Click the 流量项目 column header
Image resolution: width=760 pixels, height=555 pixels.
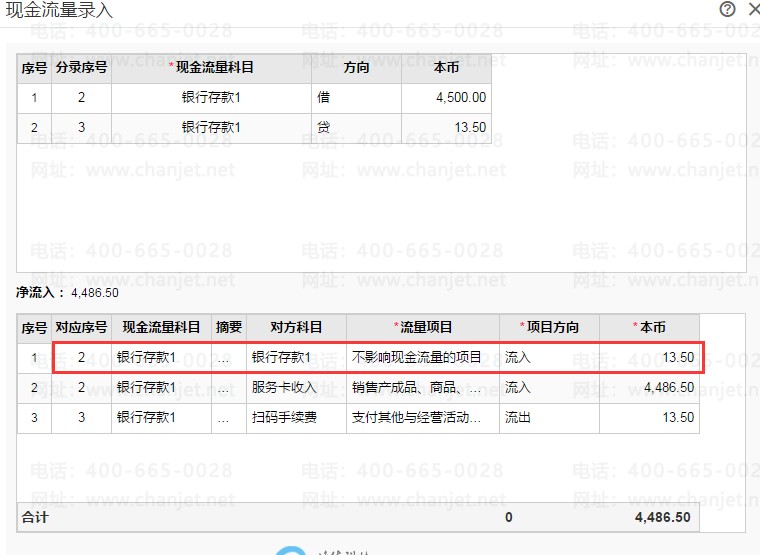[423, 327]
